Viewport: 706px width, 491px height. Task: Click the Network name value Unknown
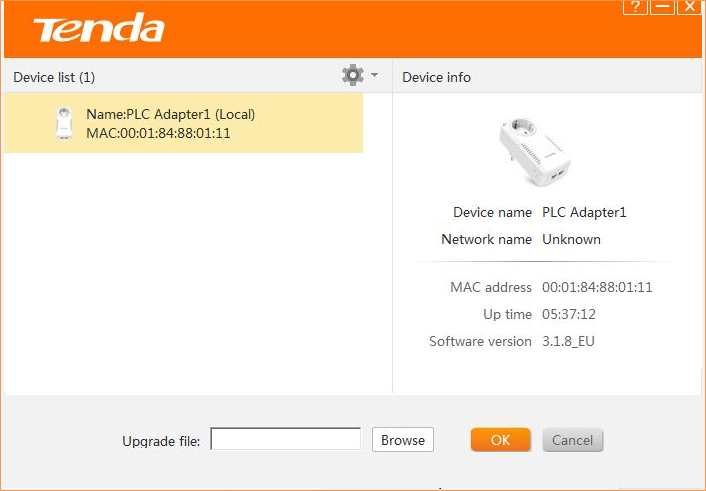point(571,239)
